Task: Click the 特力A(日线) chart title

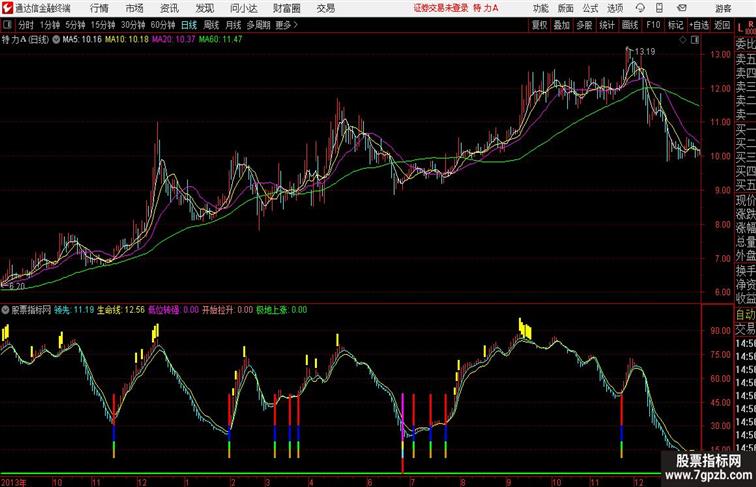Action: click(x=25, y=40)
